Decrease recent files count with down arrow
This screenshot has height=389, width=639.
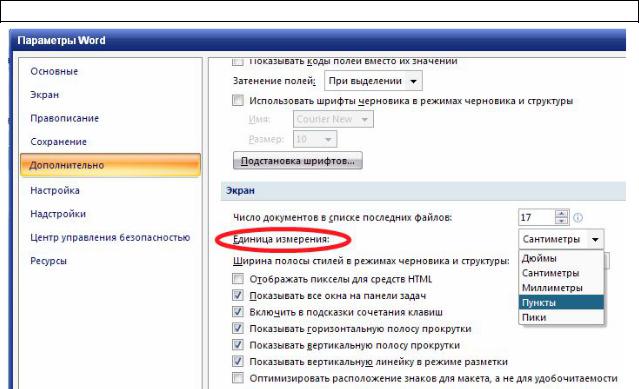click(x=562, y=221)
